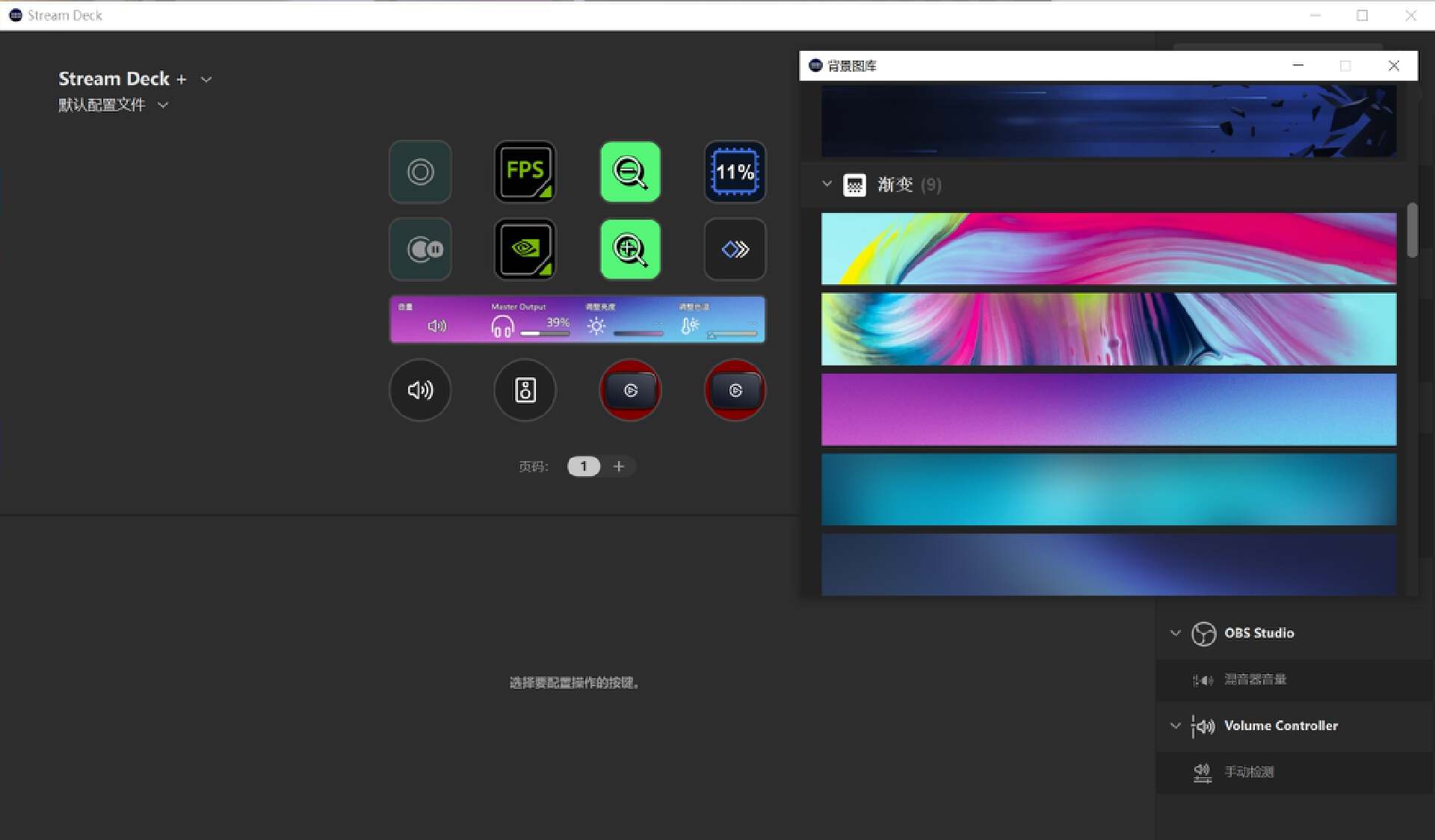Image resolution: width=1435 pixels, height=840 pixels.
Task: Click the 11% CPU usage key
Action: tap(735, 171)
